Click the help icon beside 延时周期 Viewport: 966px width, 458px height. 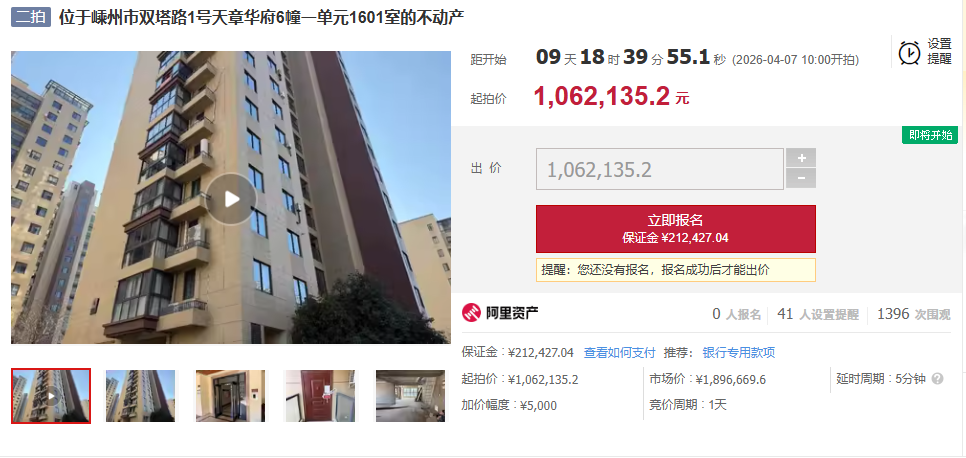937,378
